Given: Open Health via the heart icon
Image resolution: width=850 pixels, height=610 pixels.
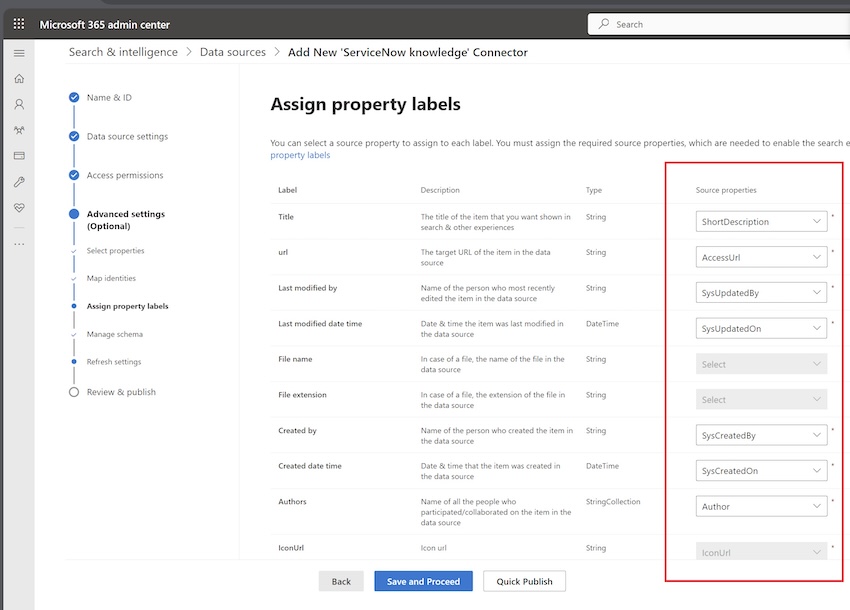Looking at the screenshot, I should [x=17, y=207].
